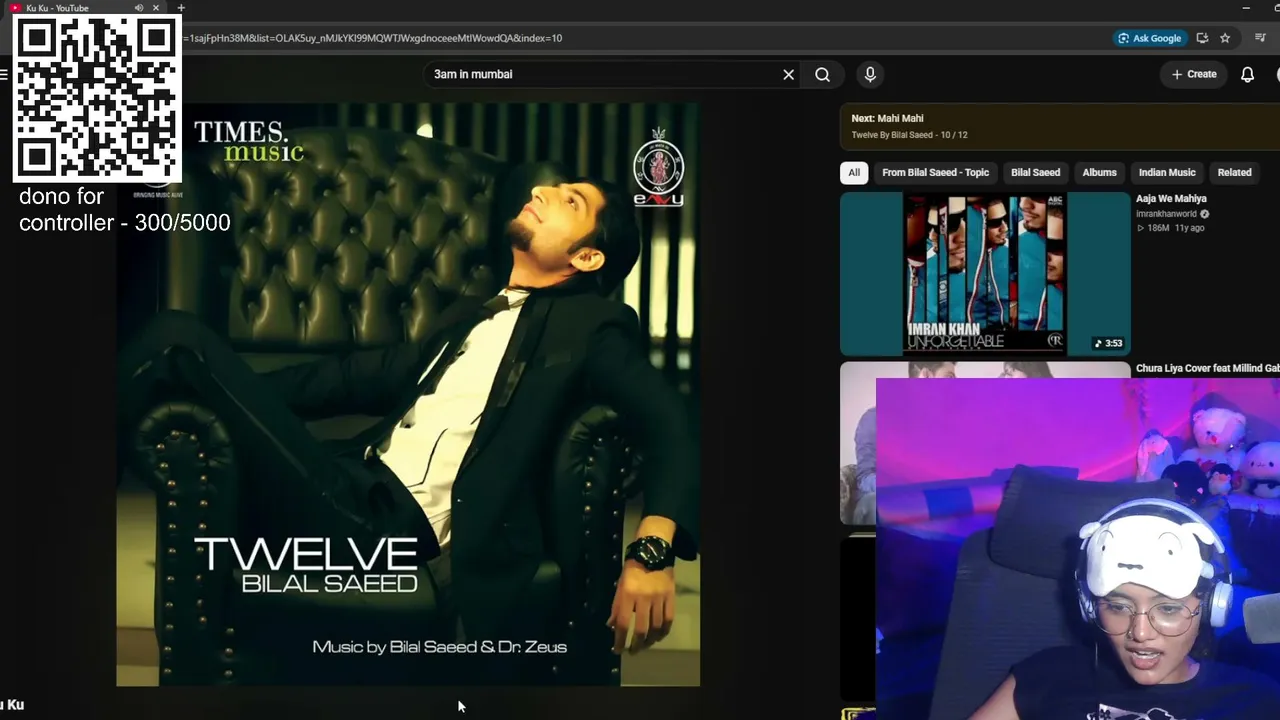Viewport: 1280px width, 720px height.
Task: Select the 'From Bilal Saeed - Topic' chip
Action: [935, 172]
